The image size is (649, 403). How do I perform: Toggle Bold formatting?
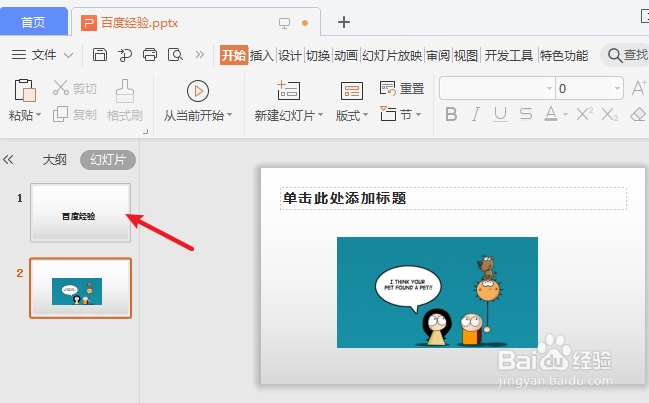[x=451, y=114]
